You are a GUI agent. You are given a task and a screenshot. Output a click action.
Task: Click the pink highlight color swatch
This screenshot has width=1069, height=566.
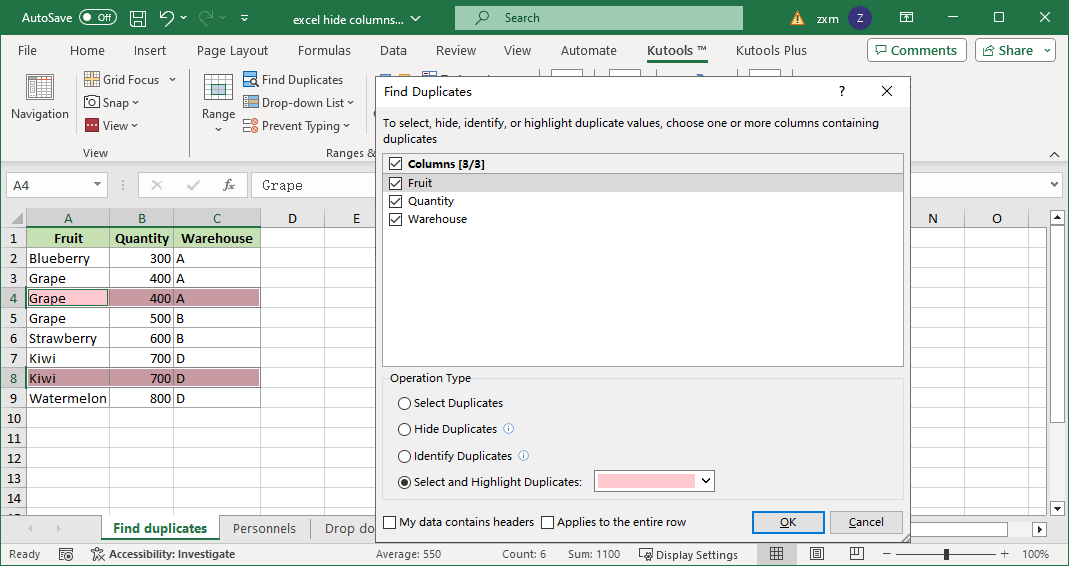tap(646, 481)
